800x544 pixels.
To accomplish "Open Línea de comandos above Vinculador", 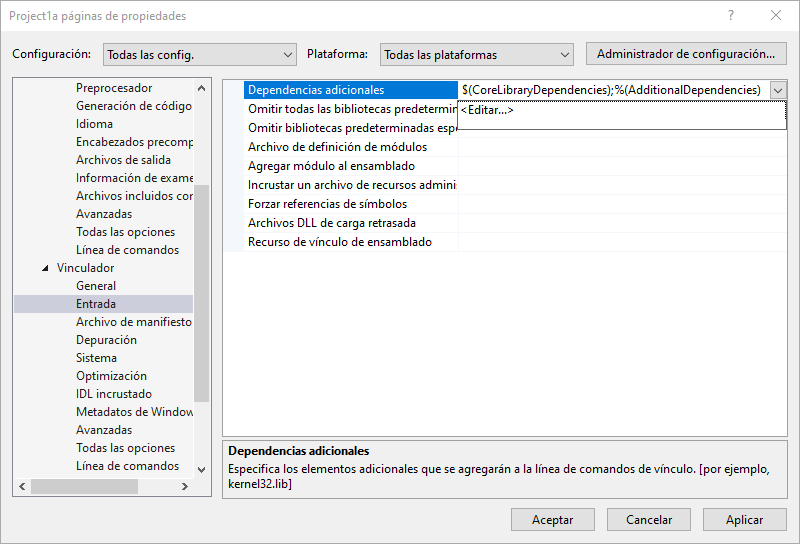I will [x=128, y=250].
